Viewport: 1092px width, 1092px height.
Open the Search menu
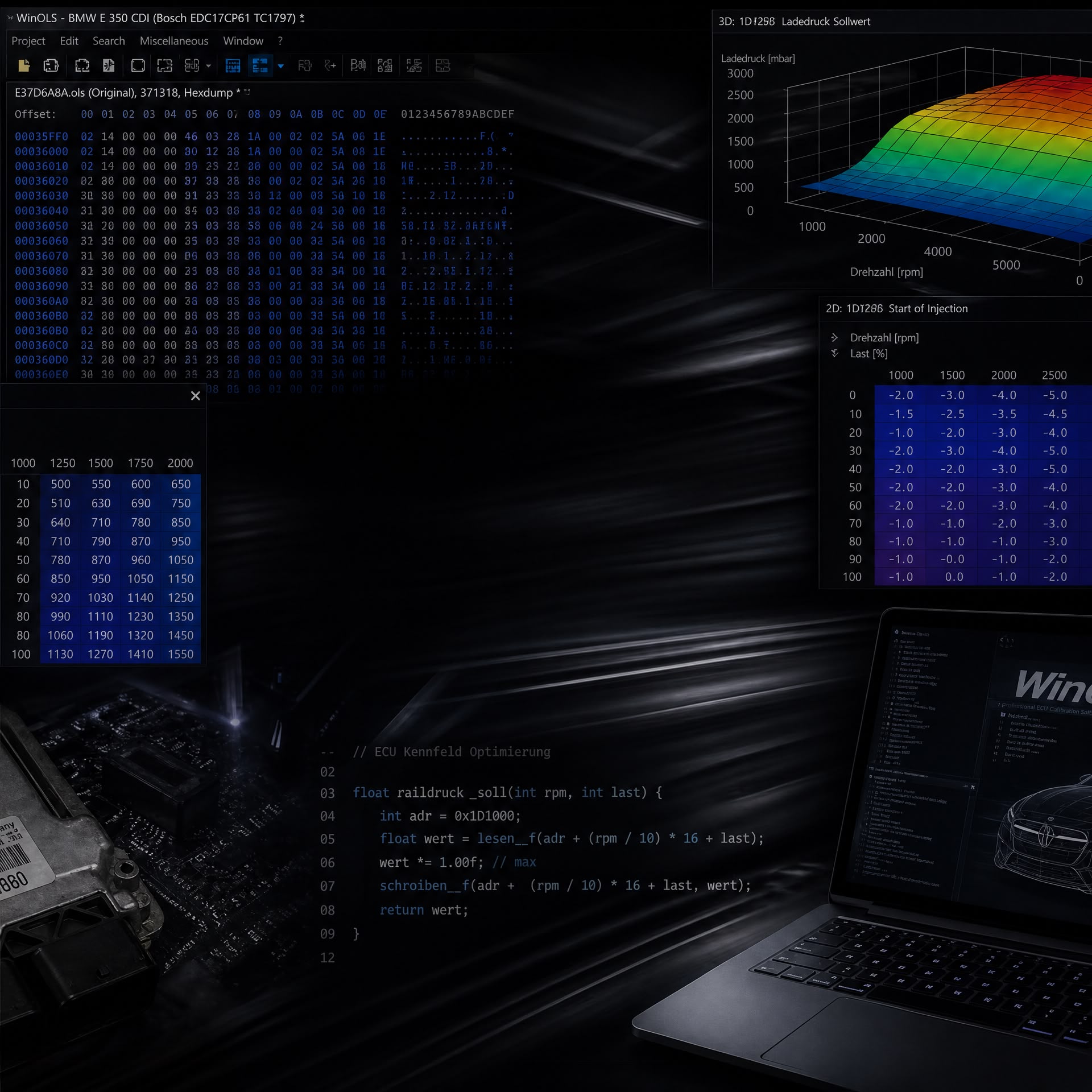tap(109, 41)
